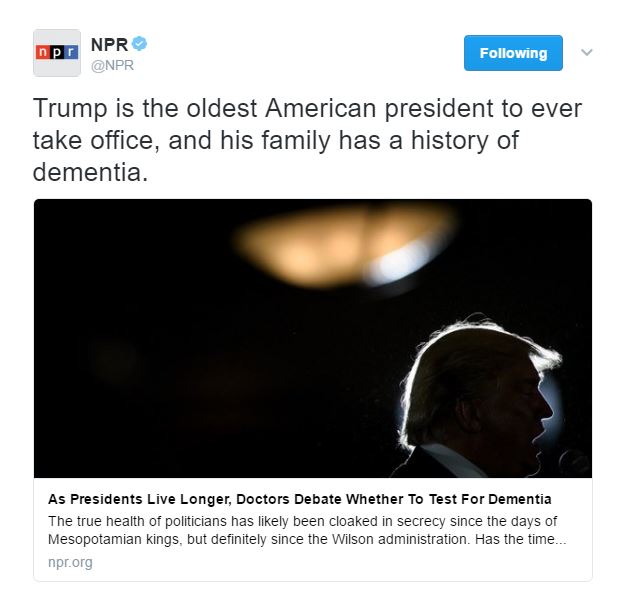Viewport: 625px width, 594px height.
Task: Expand the tweet options chevron menu
Action: [587, 52]
